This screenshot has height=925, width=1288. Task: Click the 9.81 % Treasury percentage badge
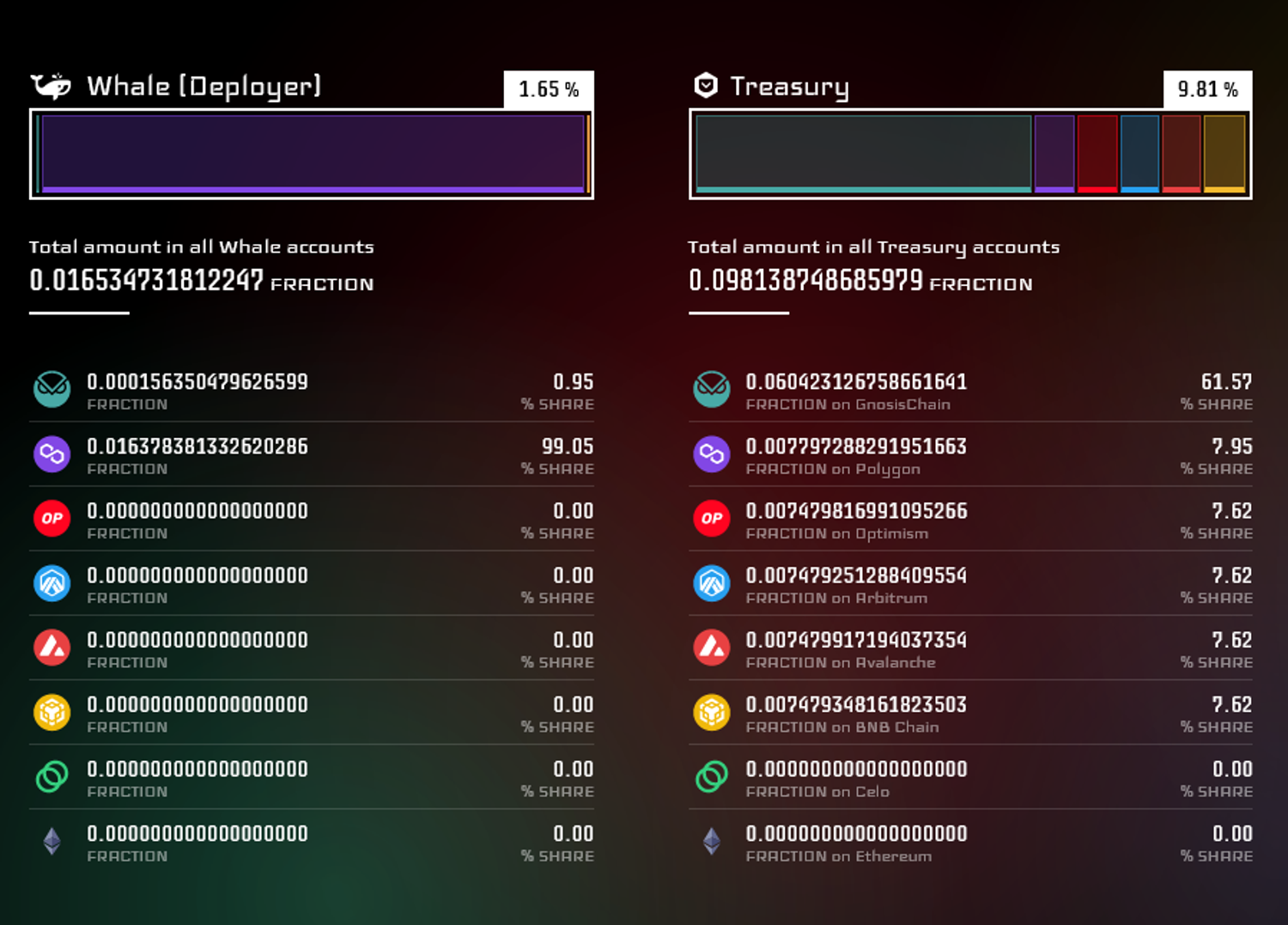1207,89
